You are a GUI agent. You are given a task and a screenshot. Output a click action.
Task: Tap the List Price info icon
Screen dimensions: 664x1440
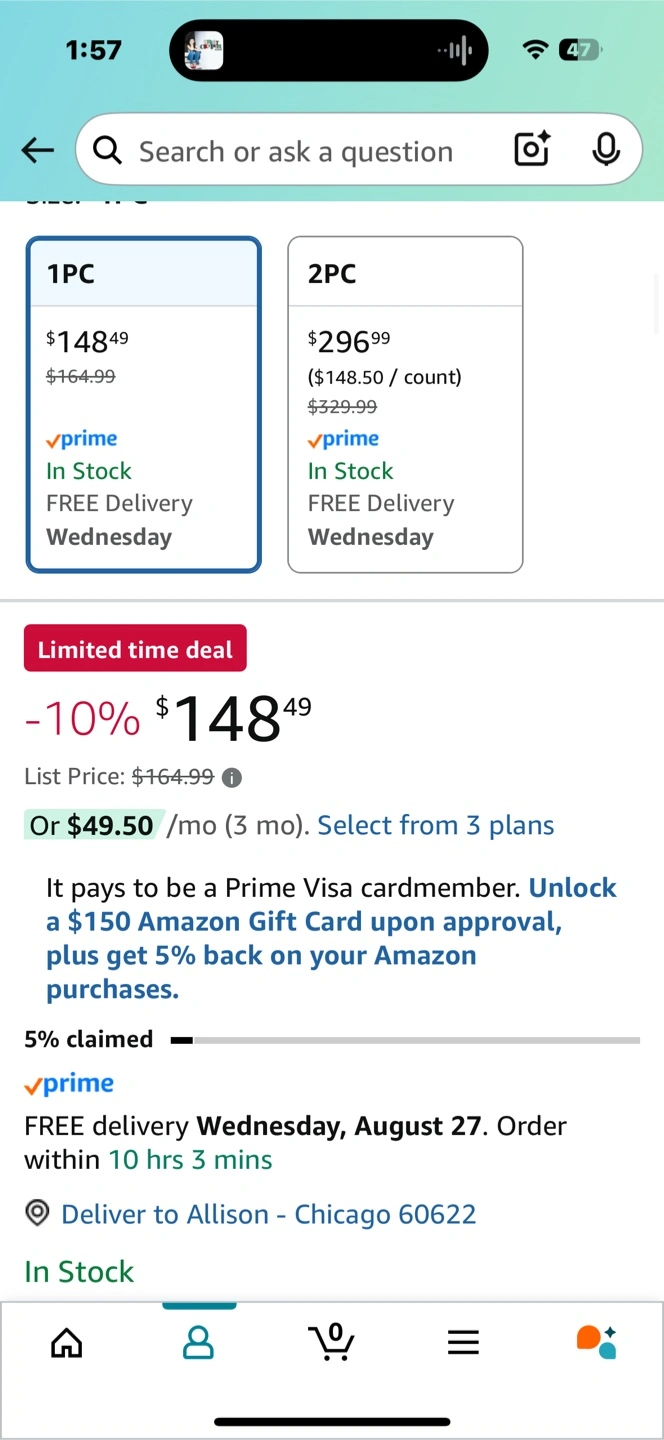232,777
